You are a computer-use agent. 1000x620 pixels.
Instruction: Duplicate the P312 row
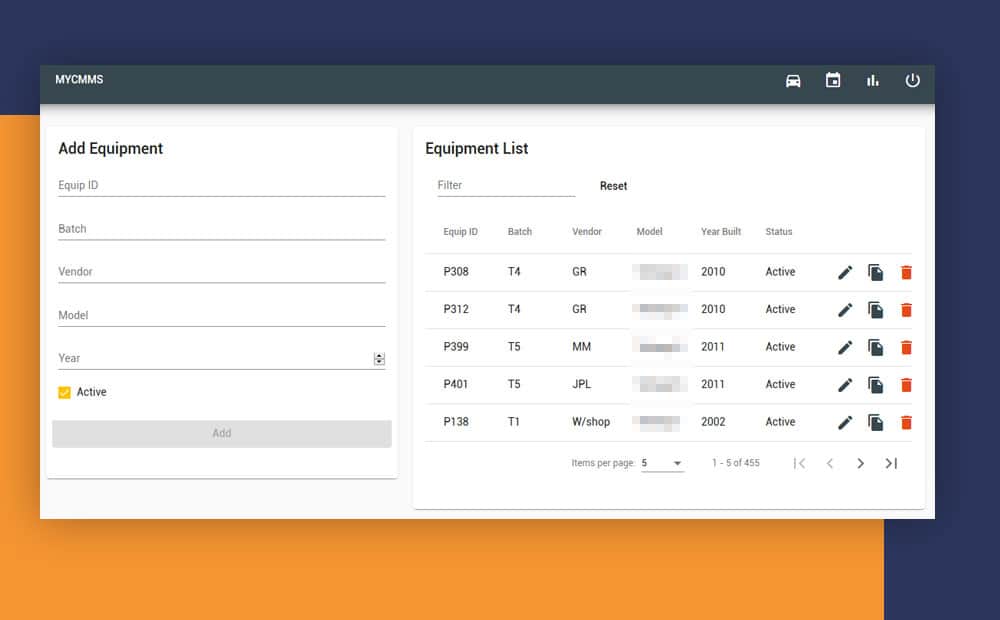876,310
